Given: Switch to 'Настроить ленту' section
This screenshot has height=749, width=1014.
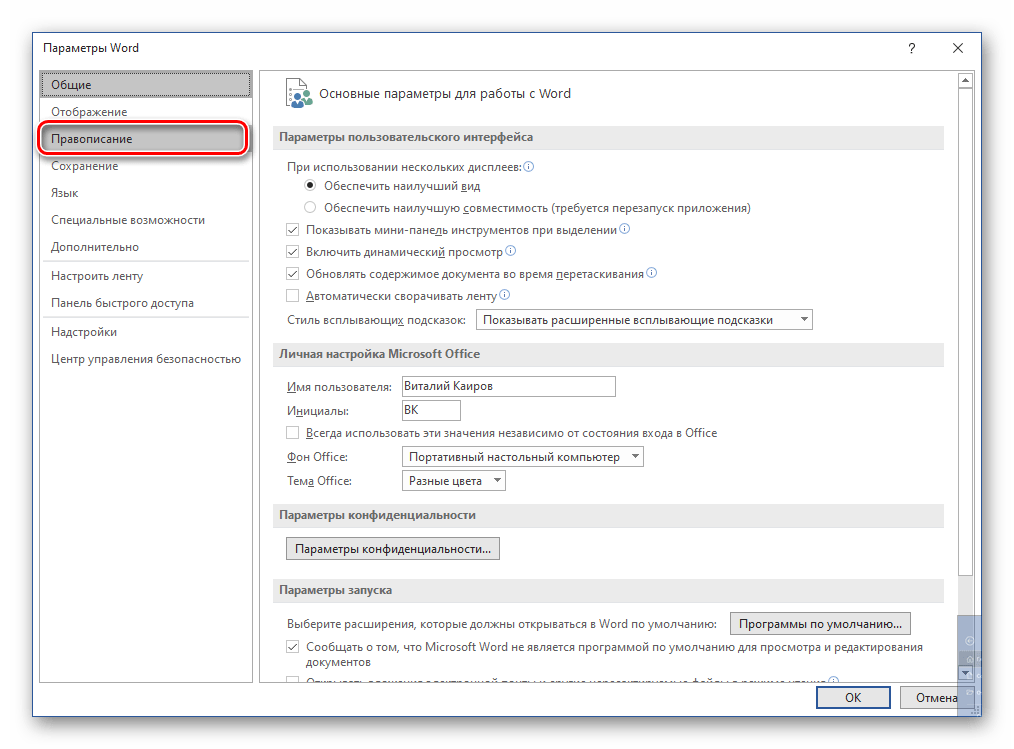Looking at the screenshot, I should [x=97, y=276].
